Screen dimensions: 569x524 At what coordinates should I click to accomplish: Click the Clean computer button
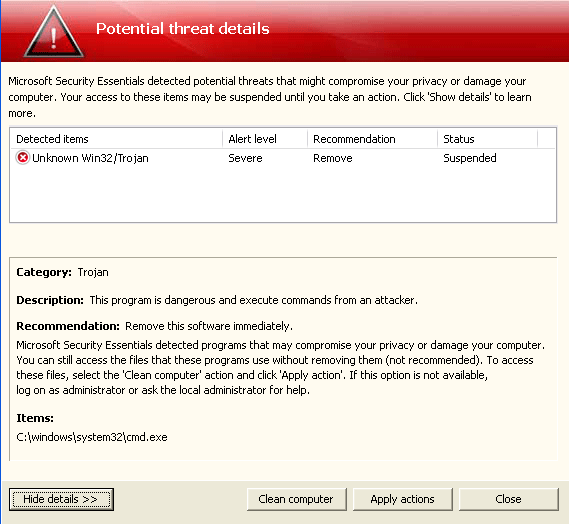pos(296,499)
